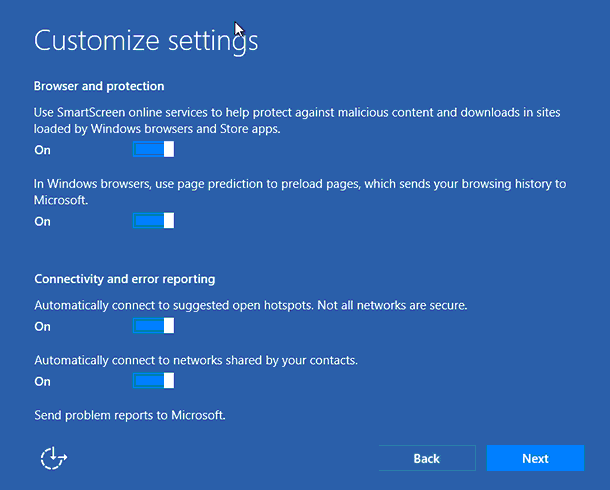610x490 pixels.
Task: Click Send problem reports to Microsoft text
Action: (x=130, y=415)
